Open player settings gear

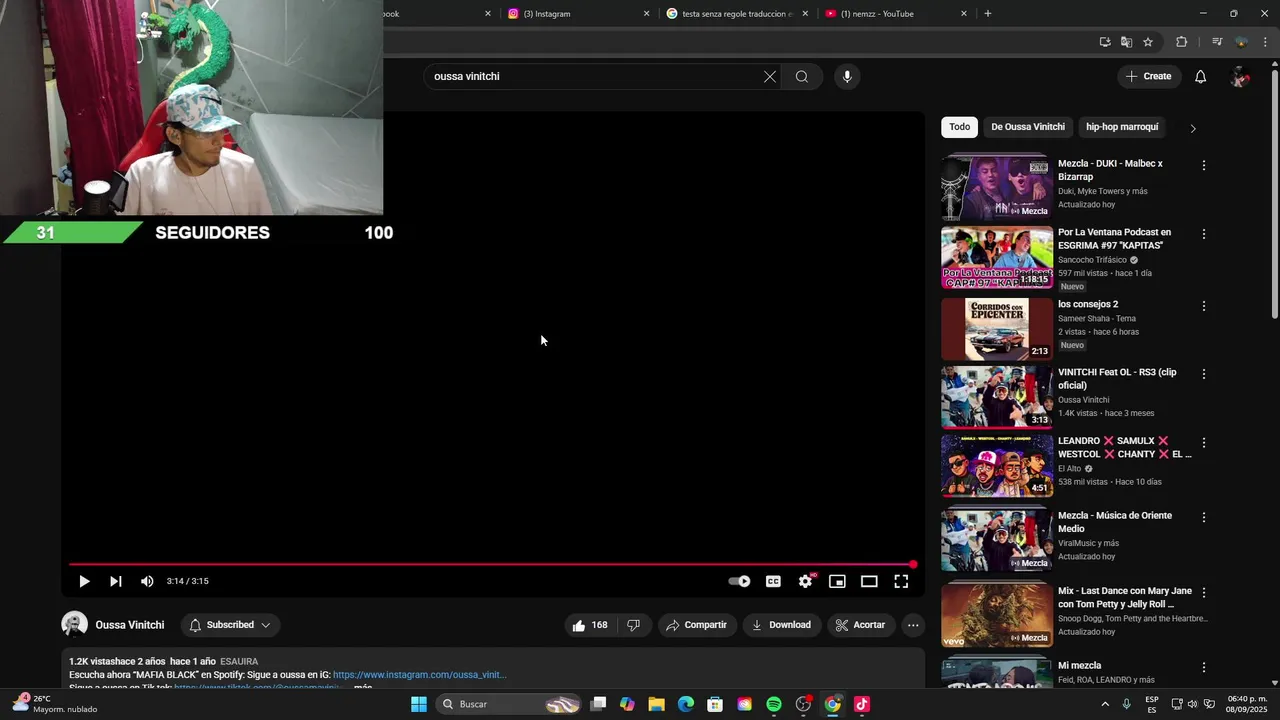click(x=806, y=581)
